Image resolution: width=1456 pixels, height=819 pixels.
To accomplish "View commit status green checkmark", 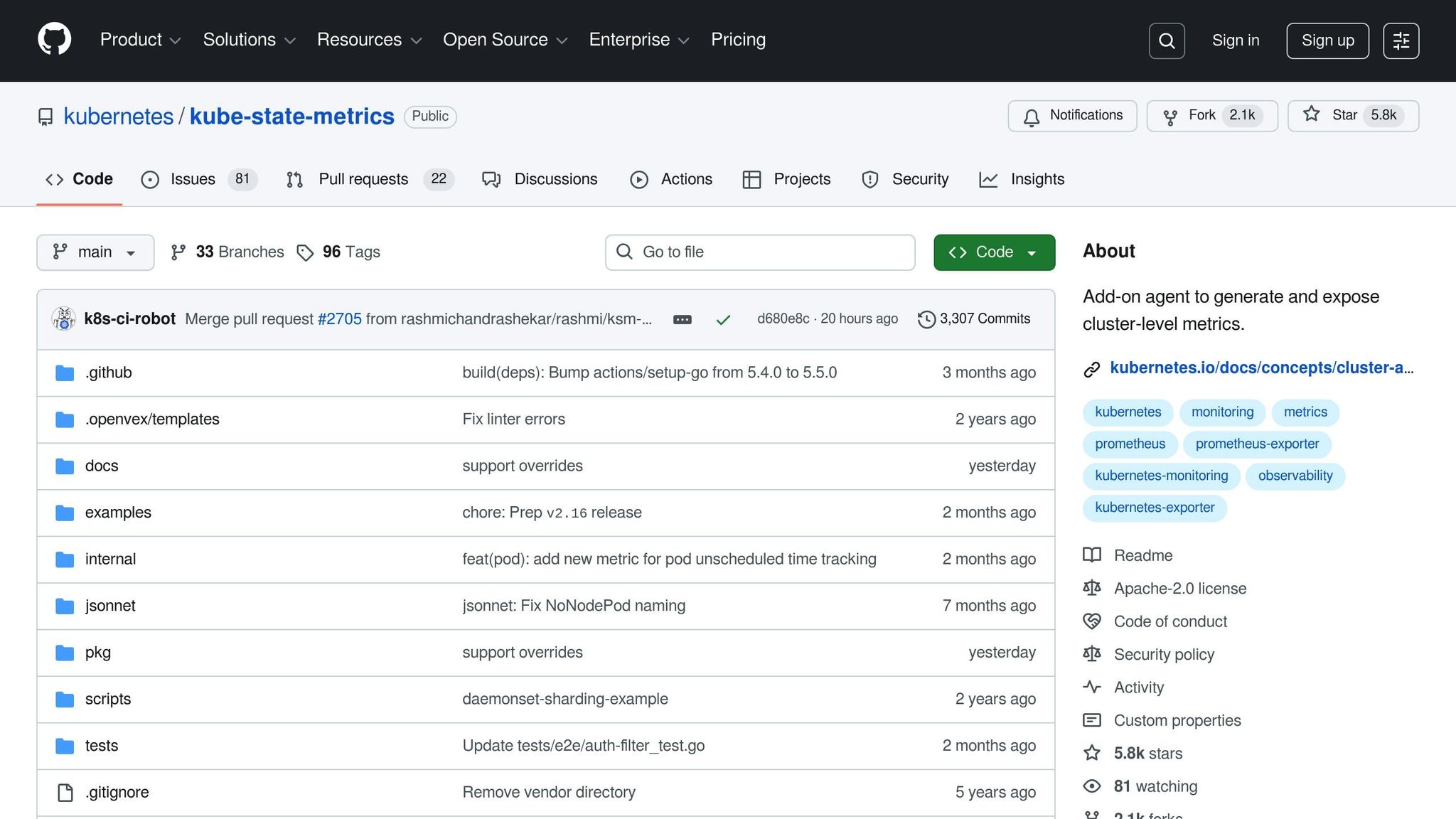I will [723, 320].
